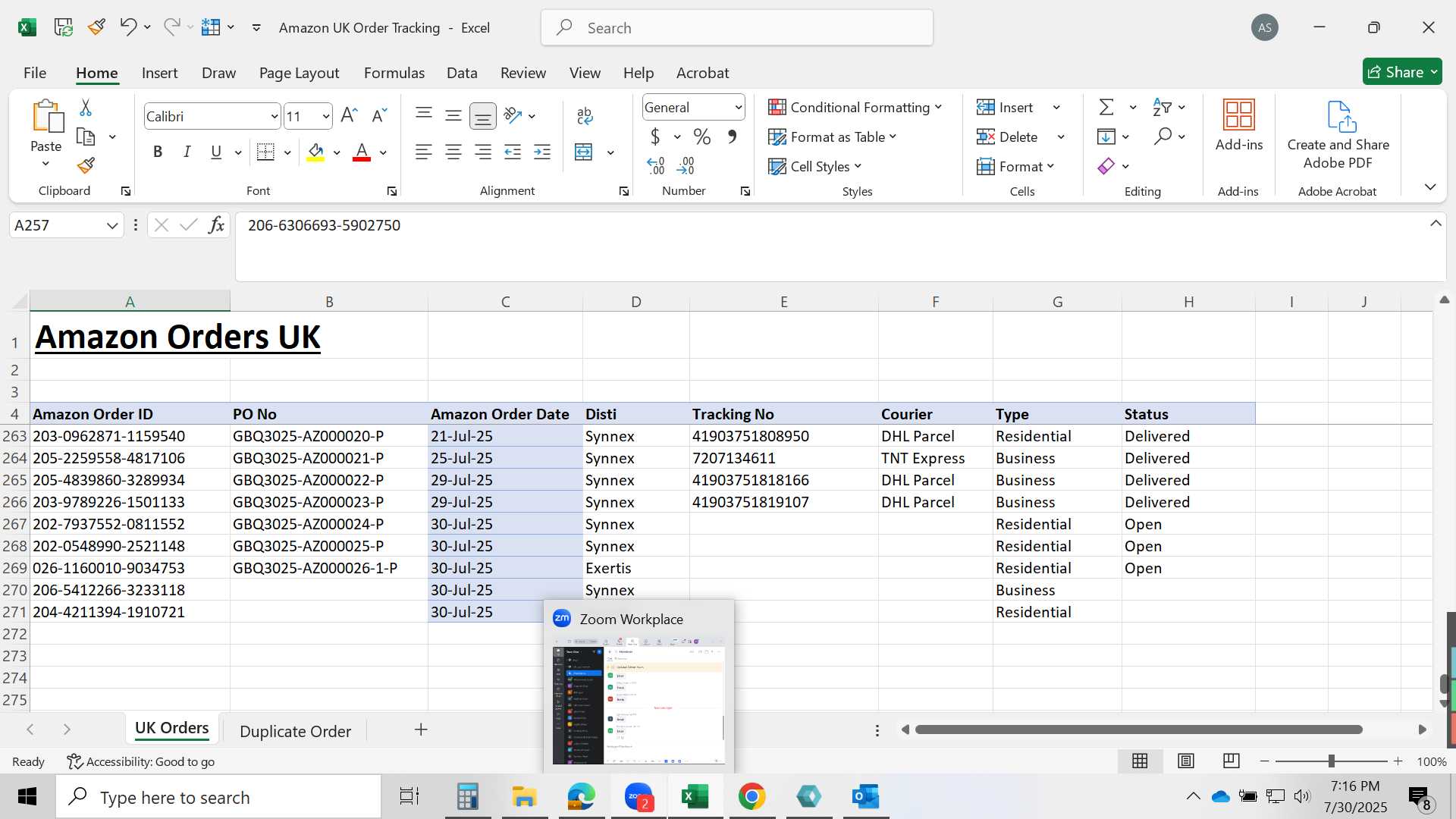The image size is (1456, 819).
Task: Toggle Align Left for text
Action: [x=424, y=152]
